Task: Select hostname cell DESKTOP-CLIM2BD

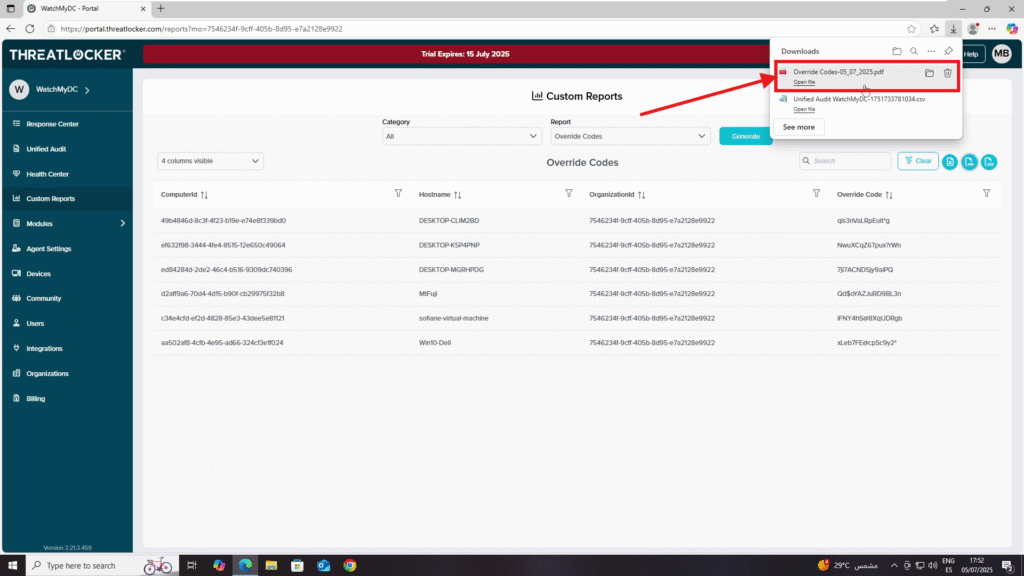Action: click(449, 221)
